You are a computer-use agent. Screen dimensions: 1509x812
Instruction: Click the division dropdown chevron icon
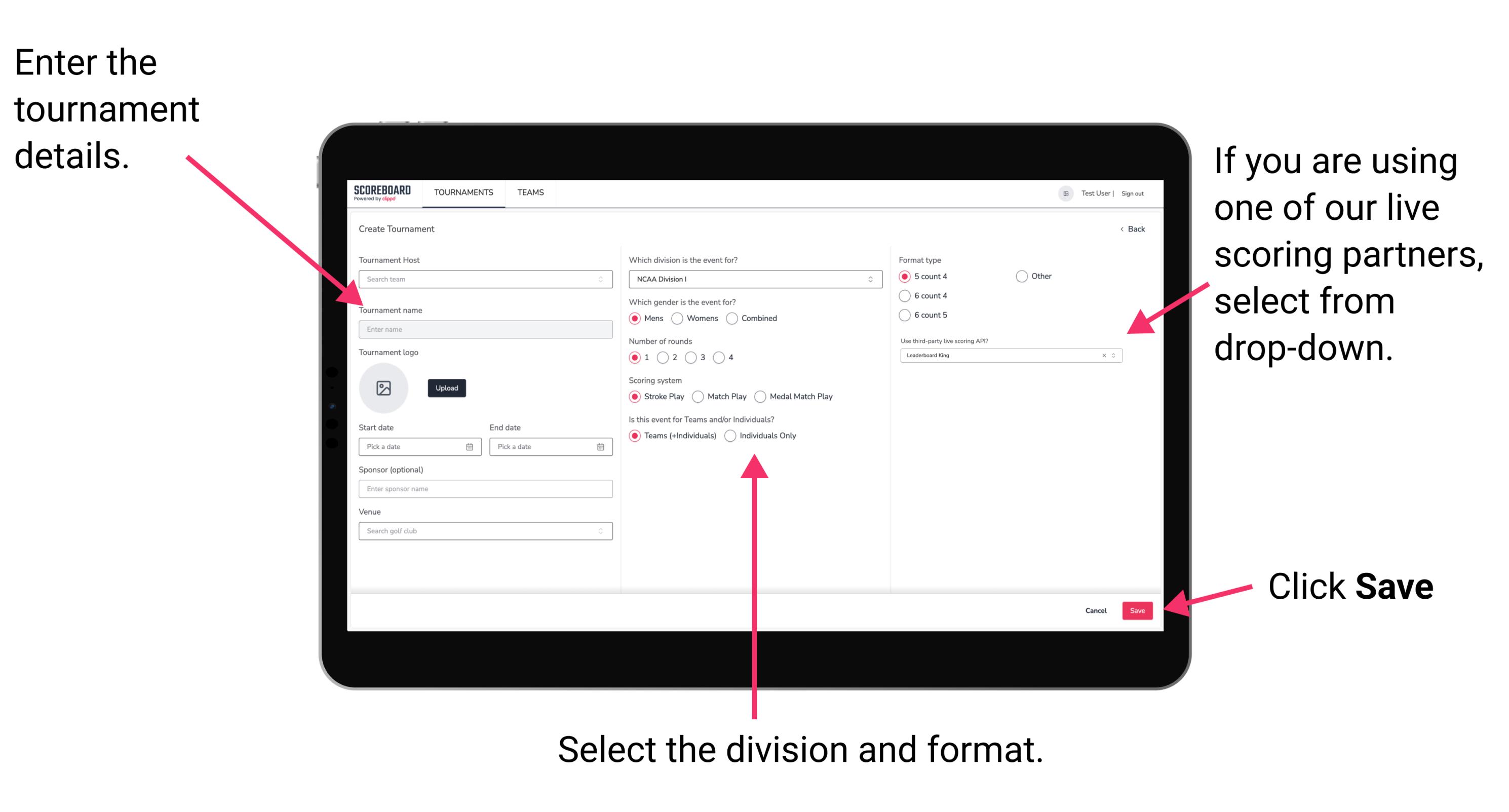coord(871,280)
